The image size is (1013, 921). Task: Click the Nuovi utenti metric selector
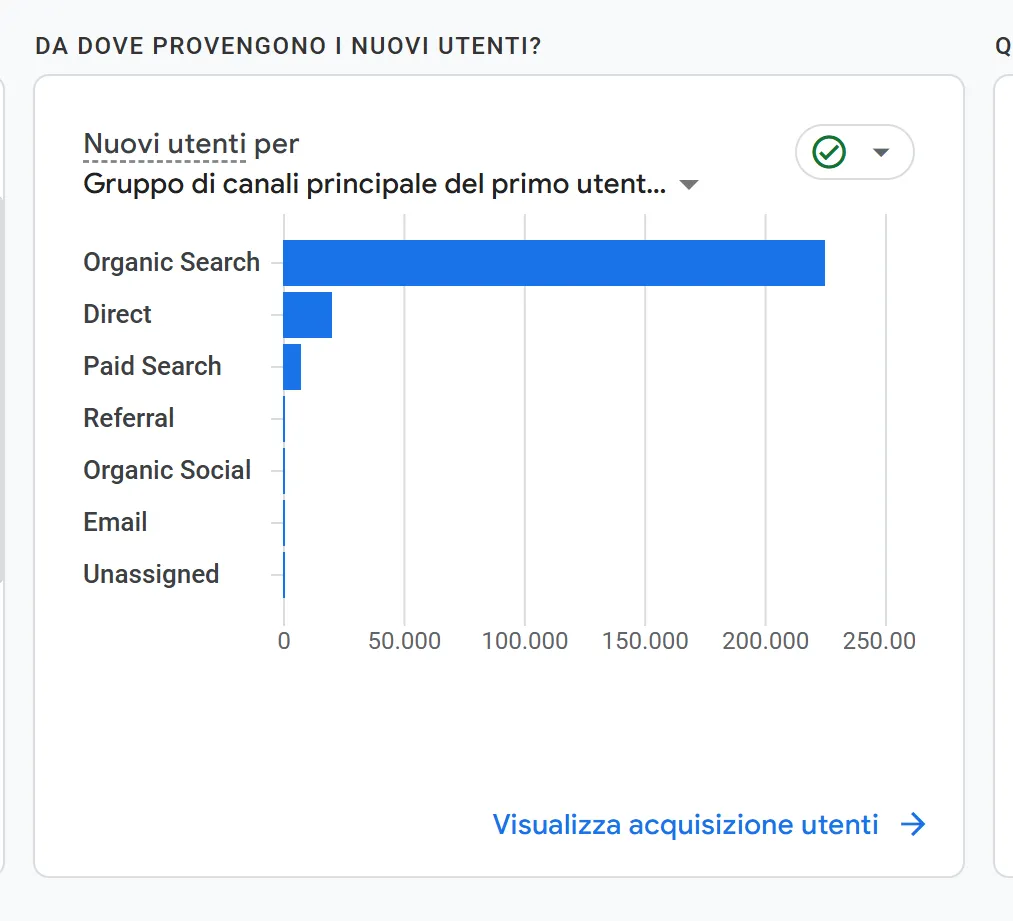coord(164,144)
